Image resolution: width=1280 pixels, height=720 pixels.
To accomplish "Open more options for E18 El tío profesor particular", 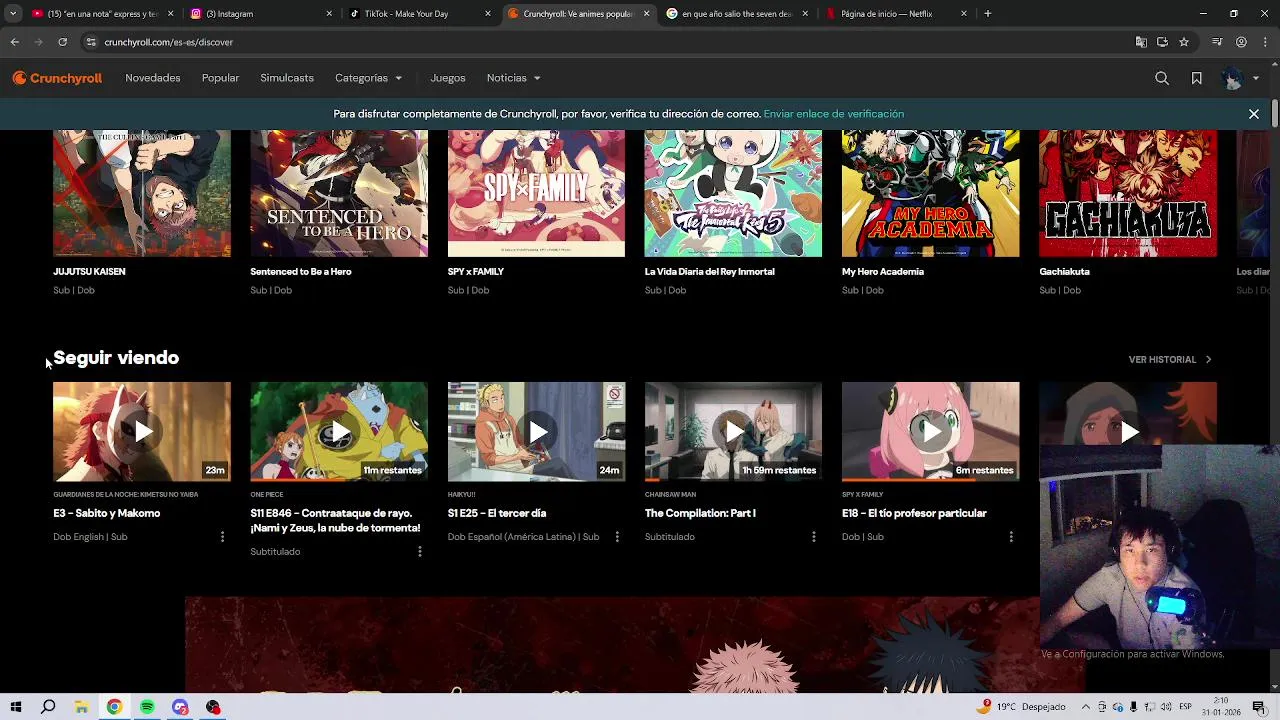I will pos(1010,537).
